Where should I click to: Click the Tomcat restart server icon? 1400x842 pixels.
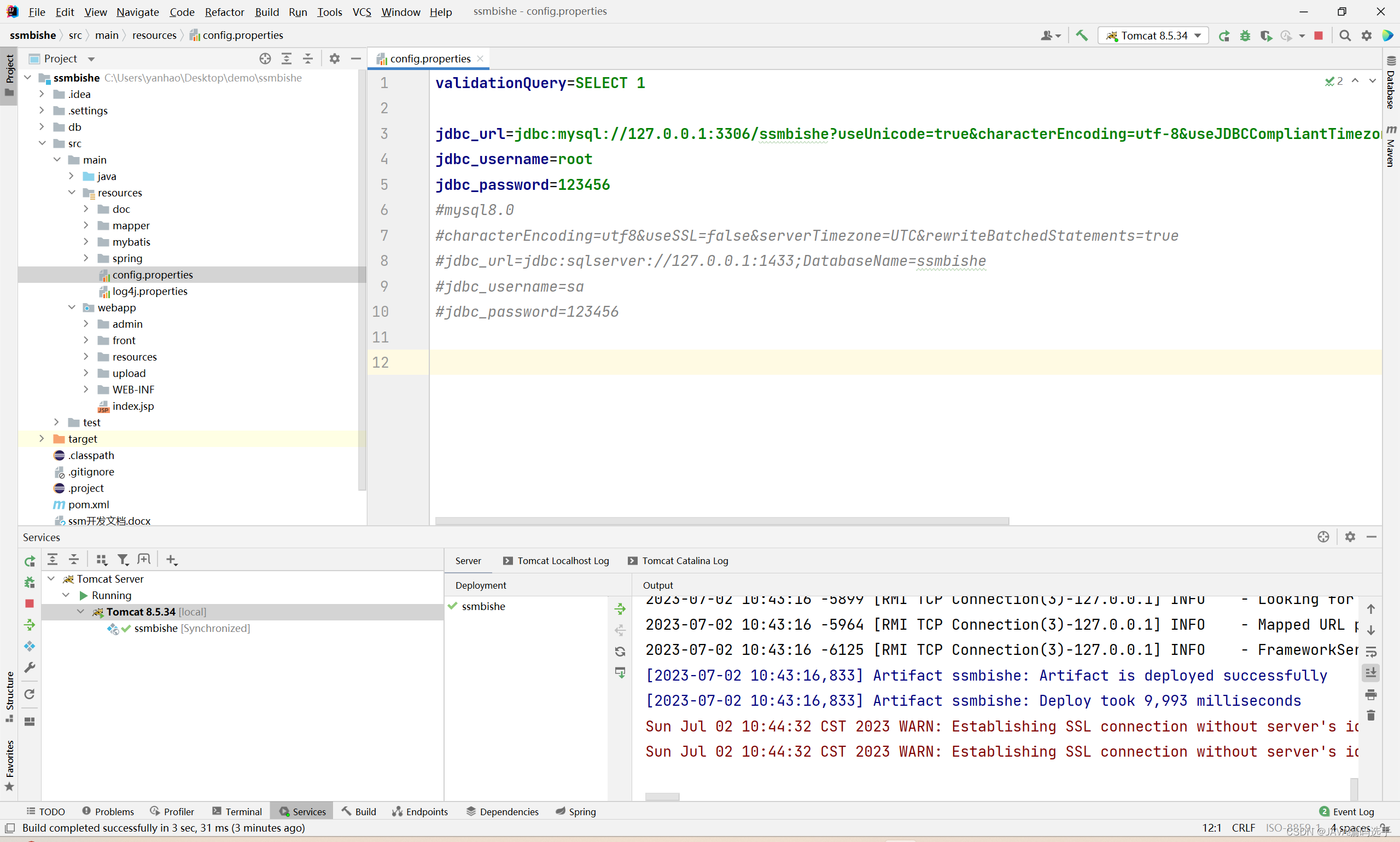pyautogui.click(x=1224, y=37)
